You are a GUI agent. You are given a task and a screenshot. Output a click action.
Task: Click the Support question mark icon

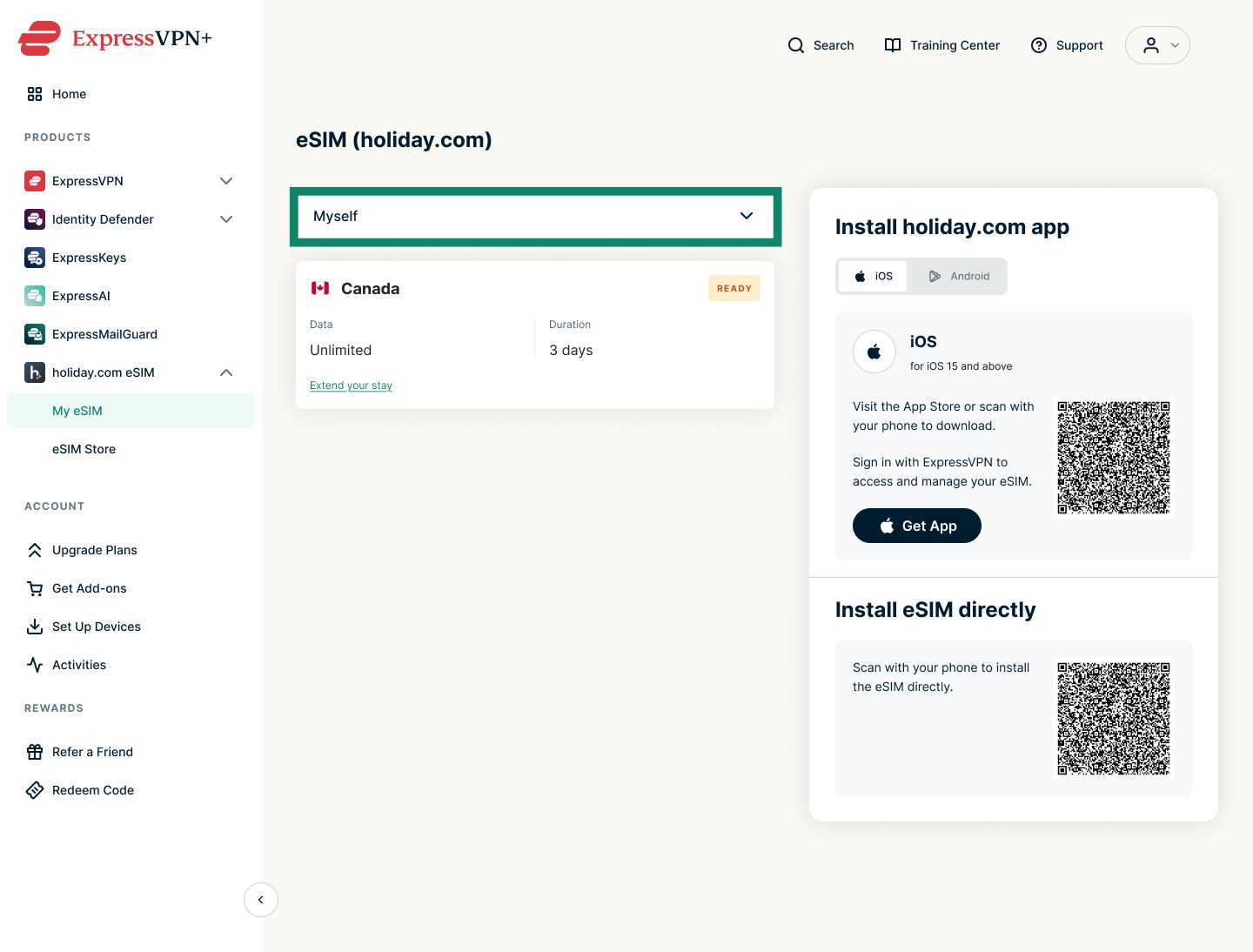(1039, 45)
